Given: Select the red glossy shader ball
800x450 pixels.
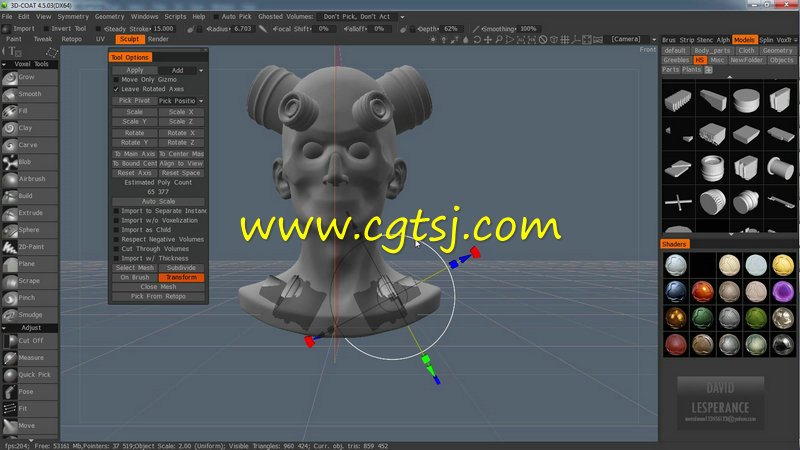Looking at the screenshot, I should point(703,291).
